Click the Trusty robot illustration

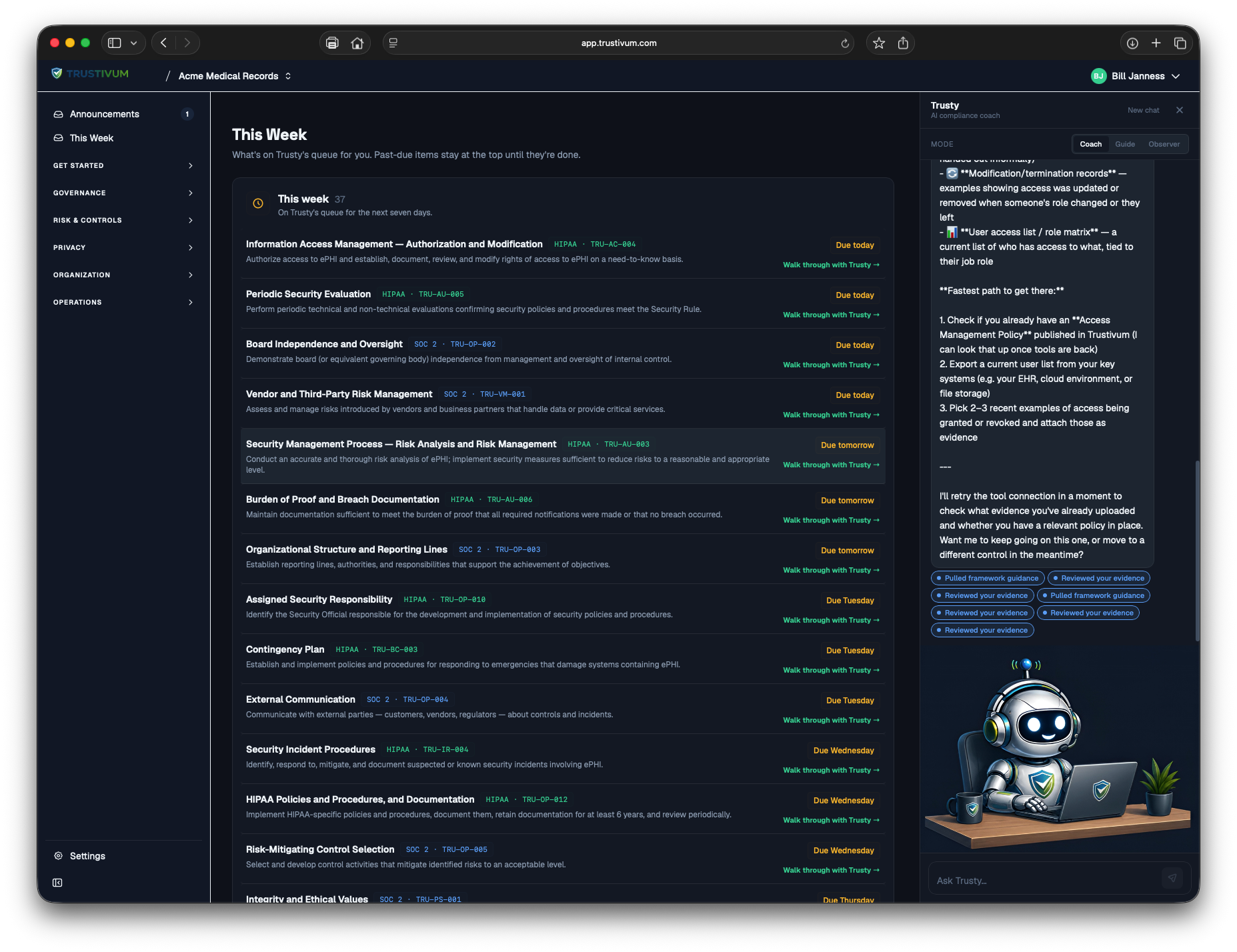(x=1057, y=752)
